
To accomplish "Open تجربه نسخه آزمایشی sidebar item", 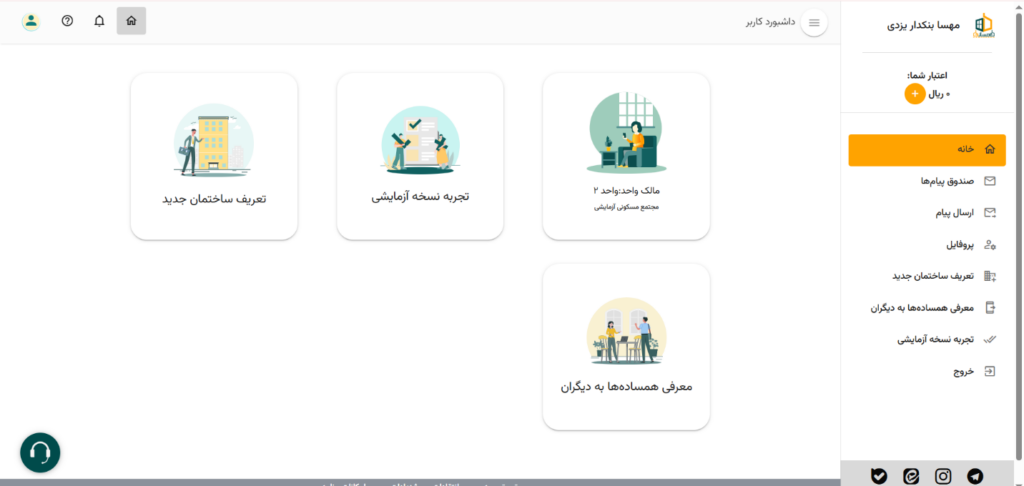I will coord(927,340).
